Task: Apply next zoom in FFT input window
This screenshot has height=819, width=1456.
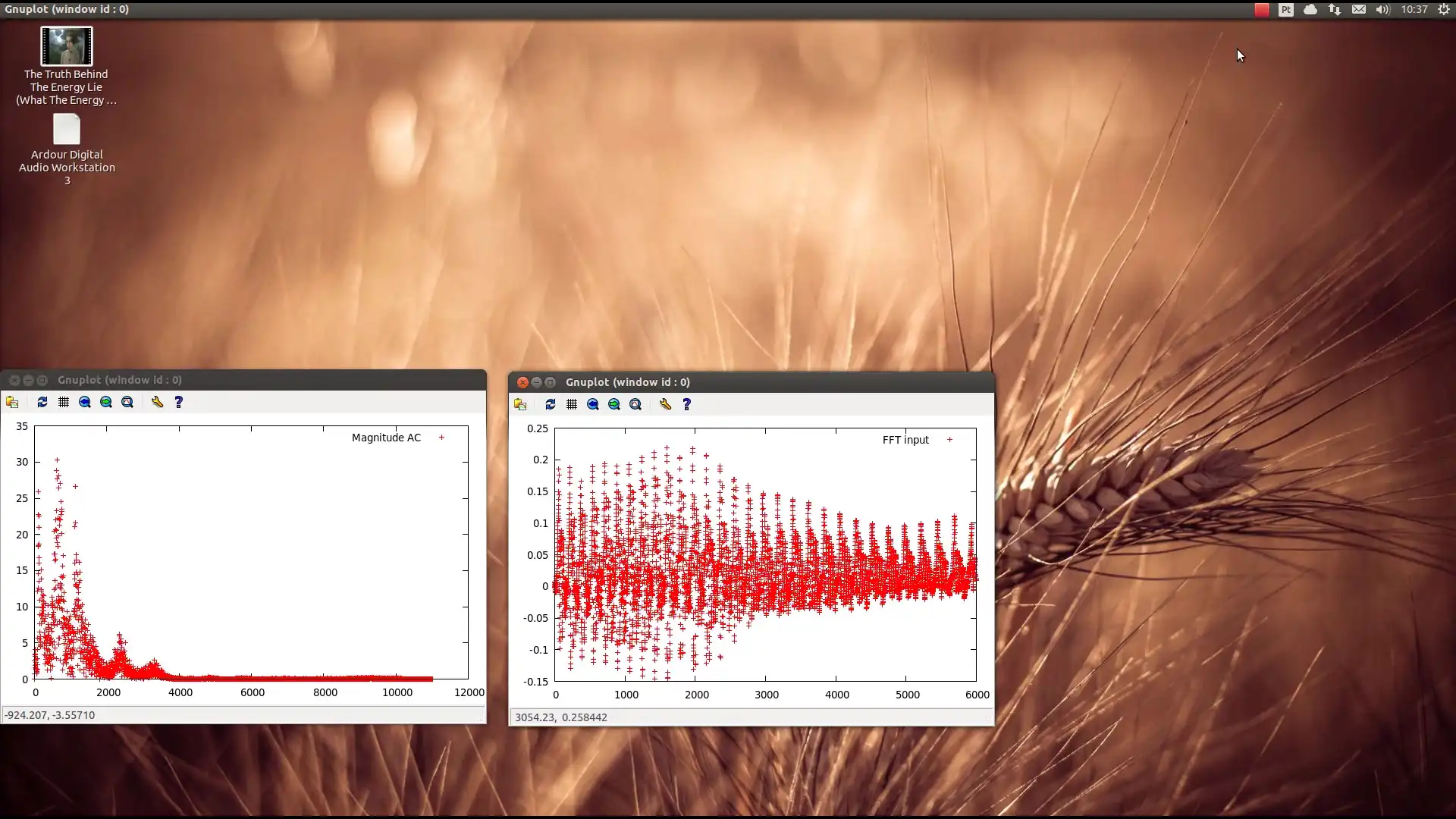Action: [614, 404]
